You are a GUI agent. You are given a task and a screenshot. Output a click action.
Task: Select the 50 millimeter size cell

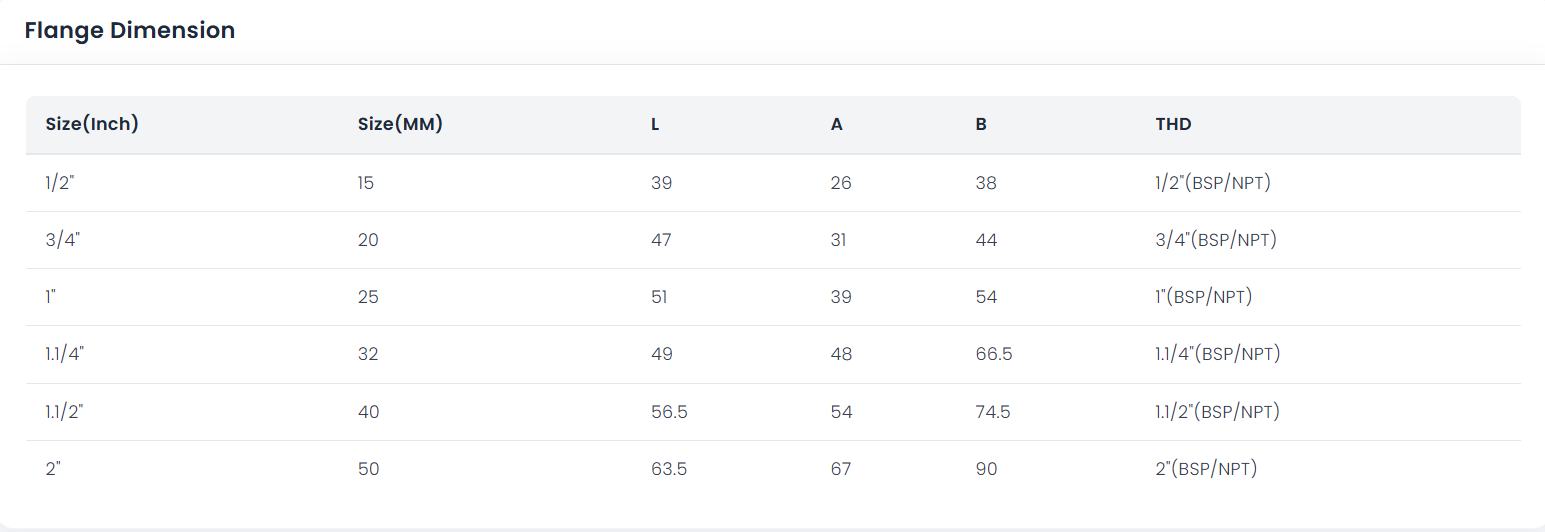368,469
